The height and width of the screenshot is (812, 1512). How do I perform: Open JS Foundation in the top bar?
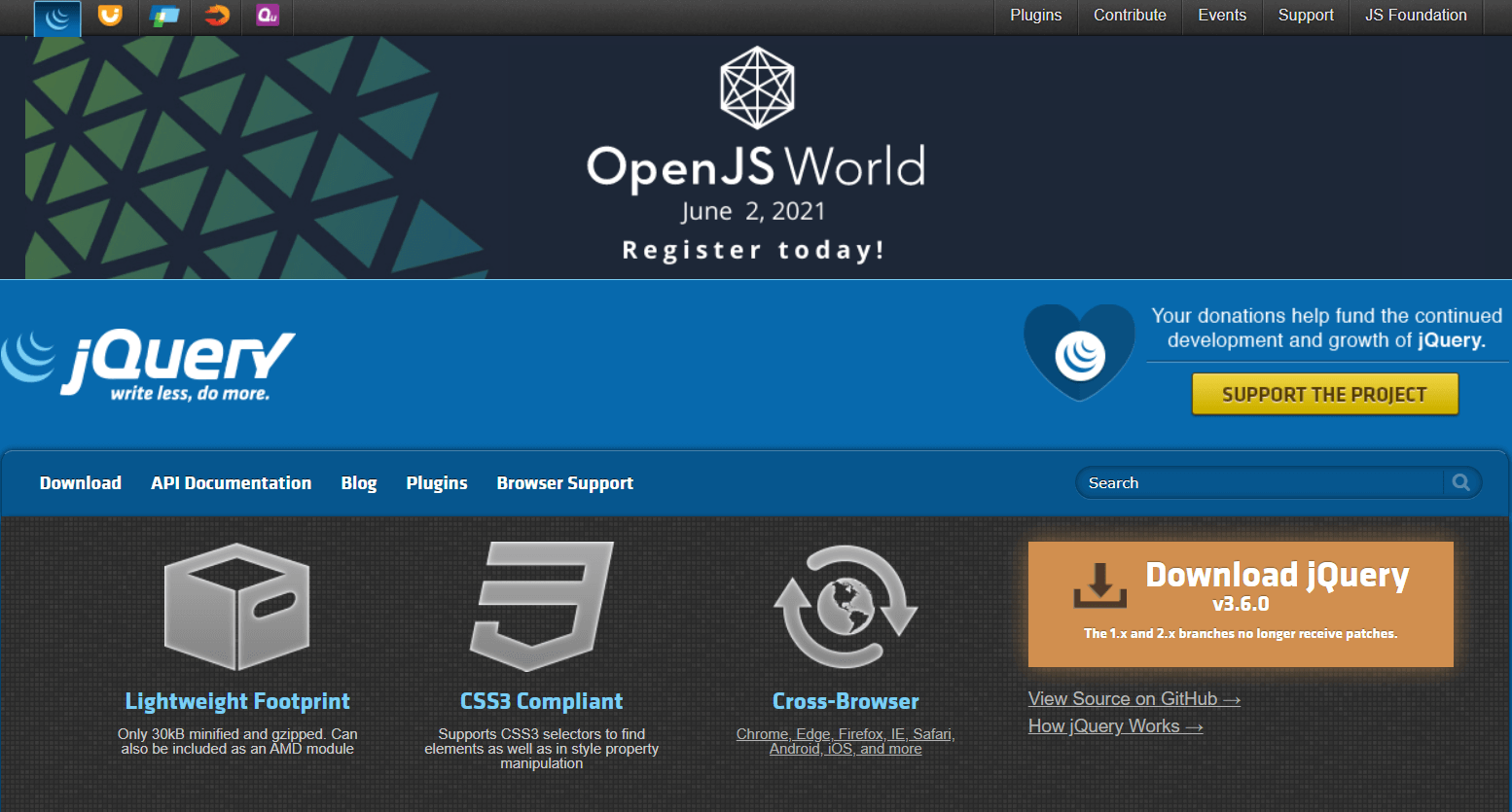tap(1416, 16)
